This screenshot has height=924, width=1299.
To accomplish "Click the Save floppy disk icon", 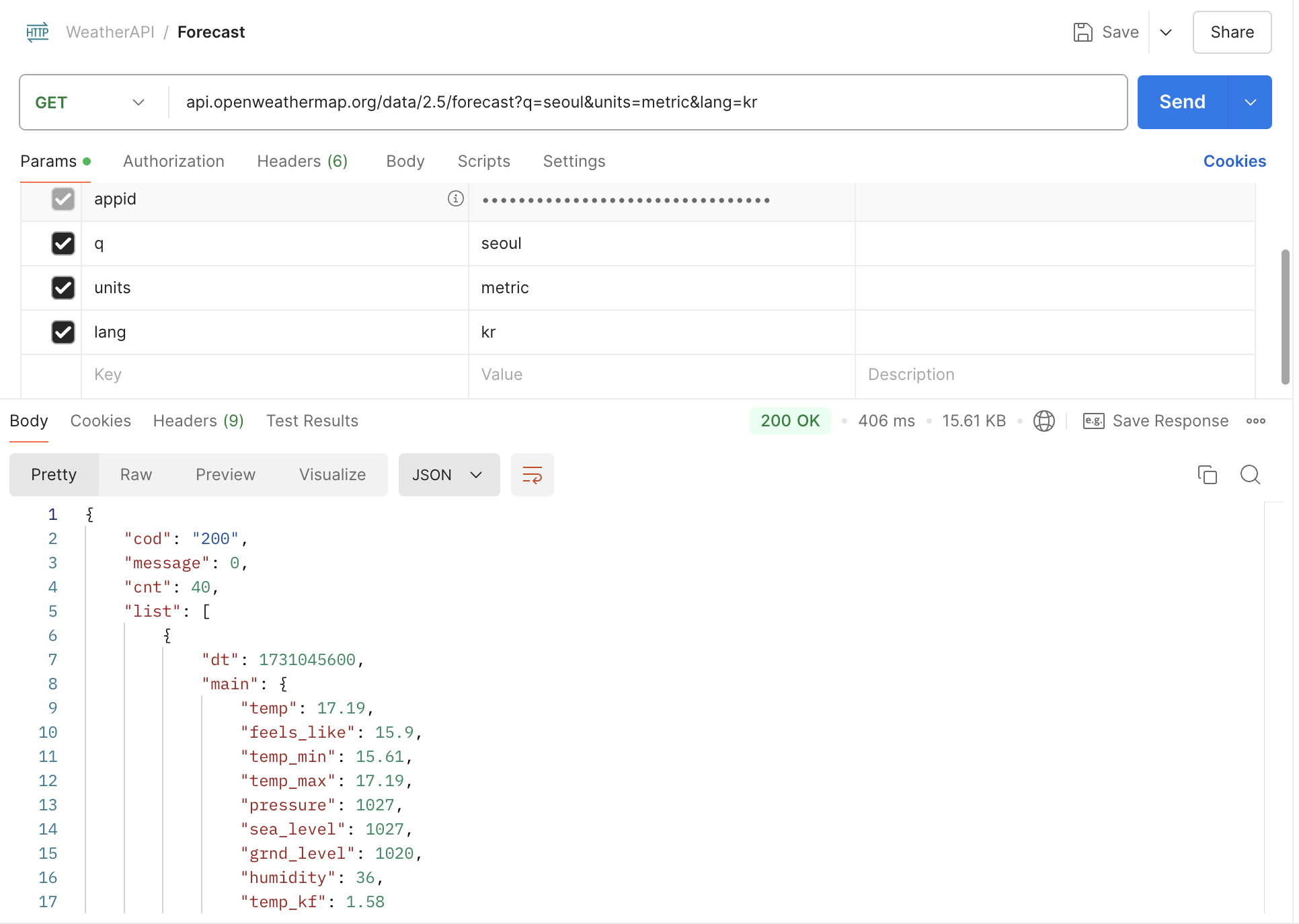I will coord(1082,32).
